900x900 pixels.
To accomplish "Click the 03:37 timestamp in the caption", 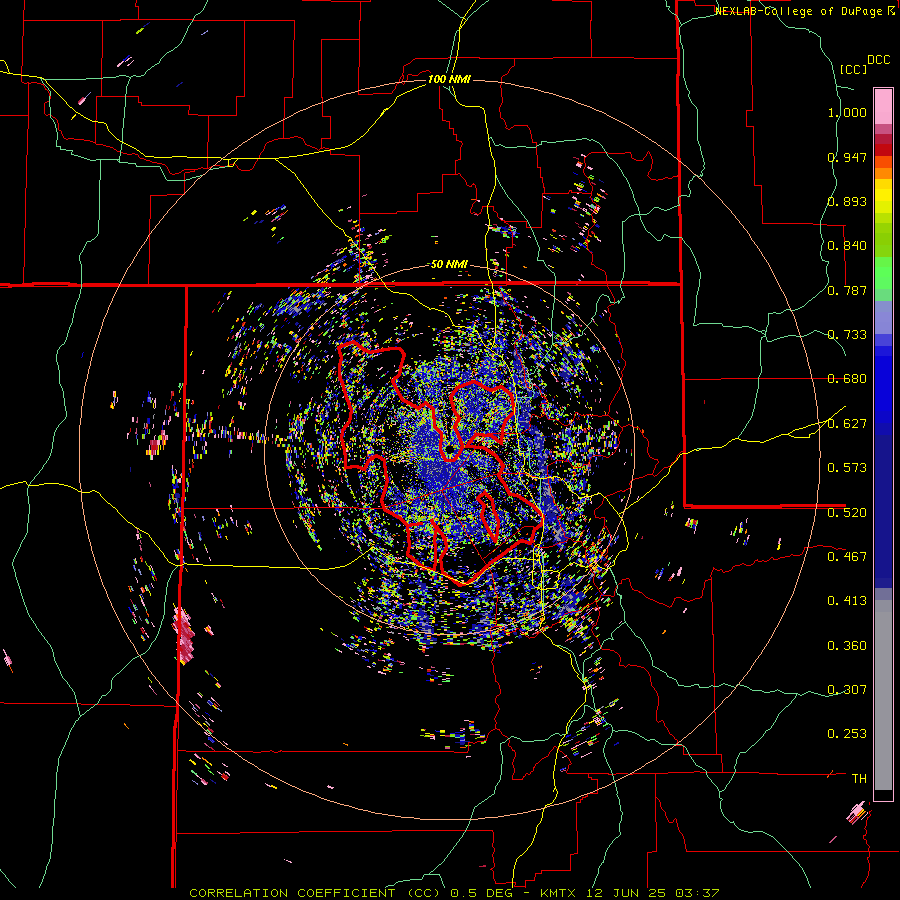I will click(x=696, y=893).
